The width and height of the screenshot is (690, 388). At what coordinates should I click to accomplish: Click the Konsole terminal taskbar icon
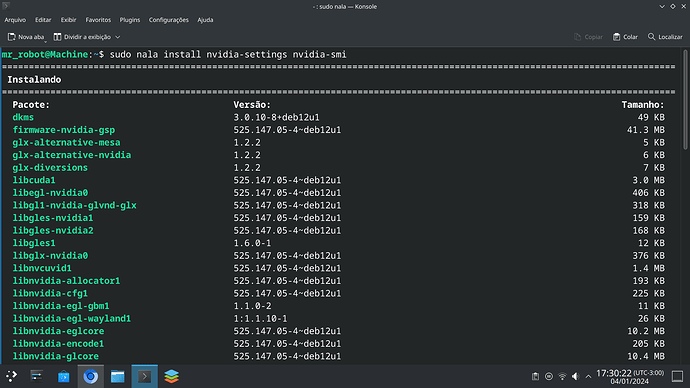144,376
